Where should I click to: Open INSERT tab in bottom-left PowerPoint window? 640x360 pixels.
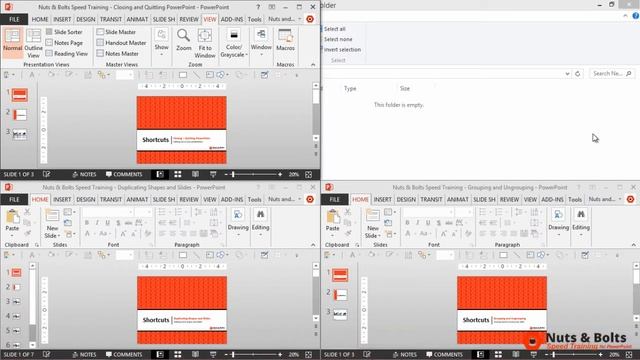pos(62,200)
